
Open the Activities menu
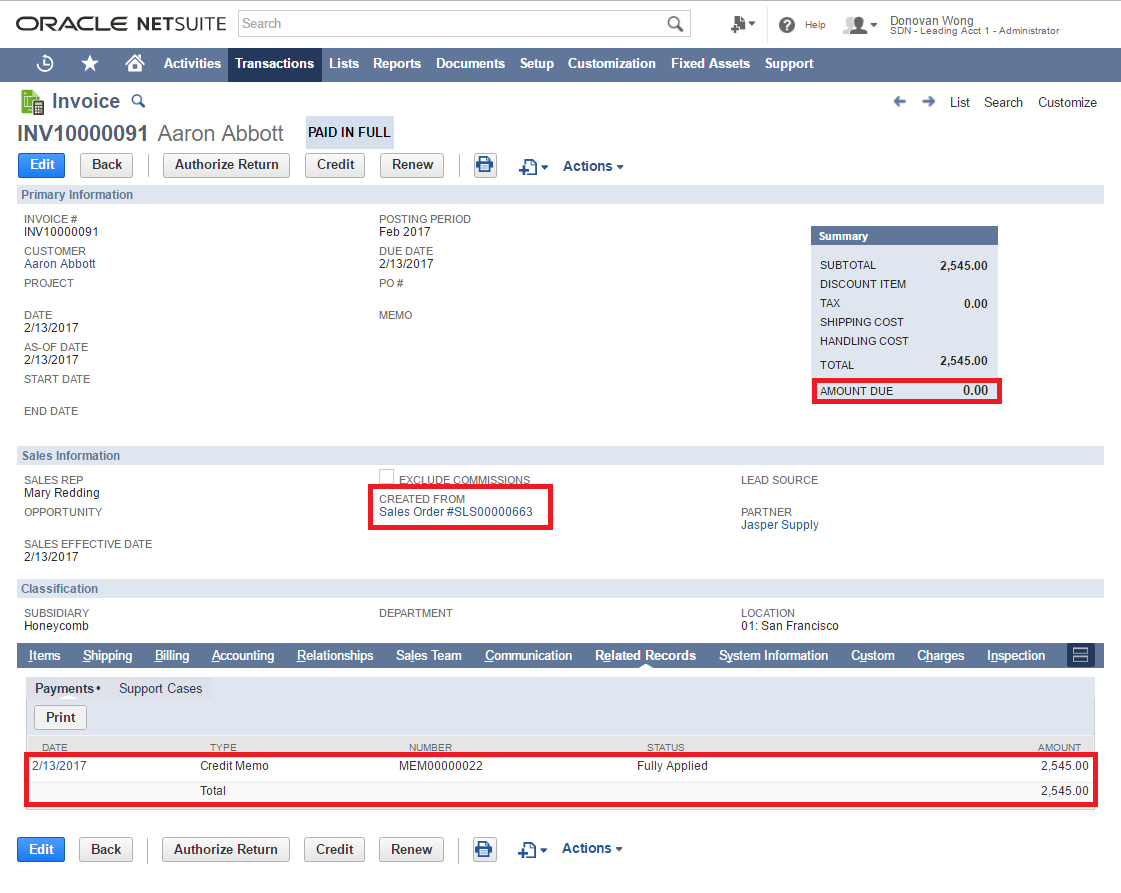coord(192,64)
